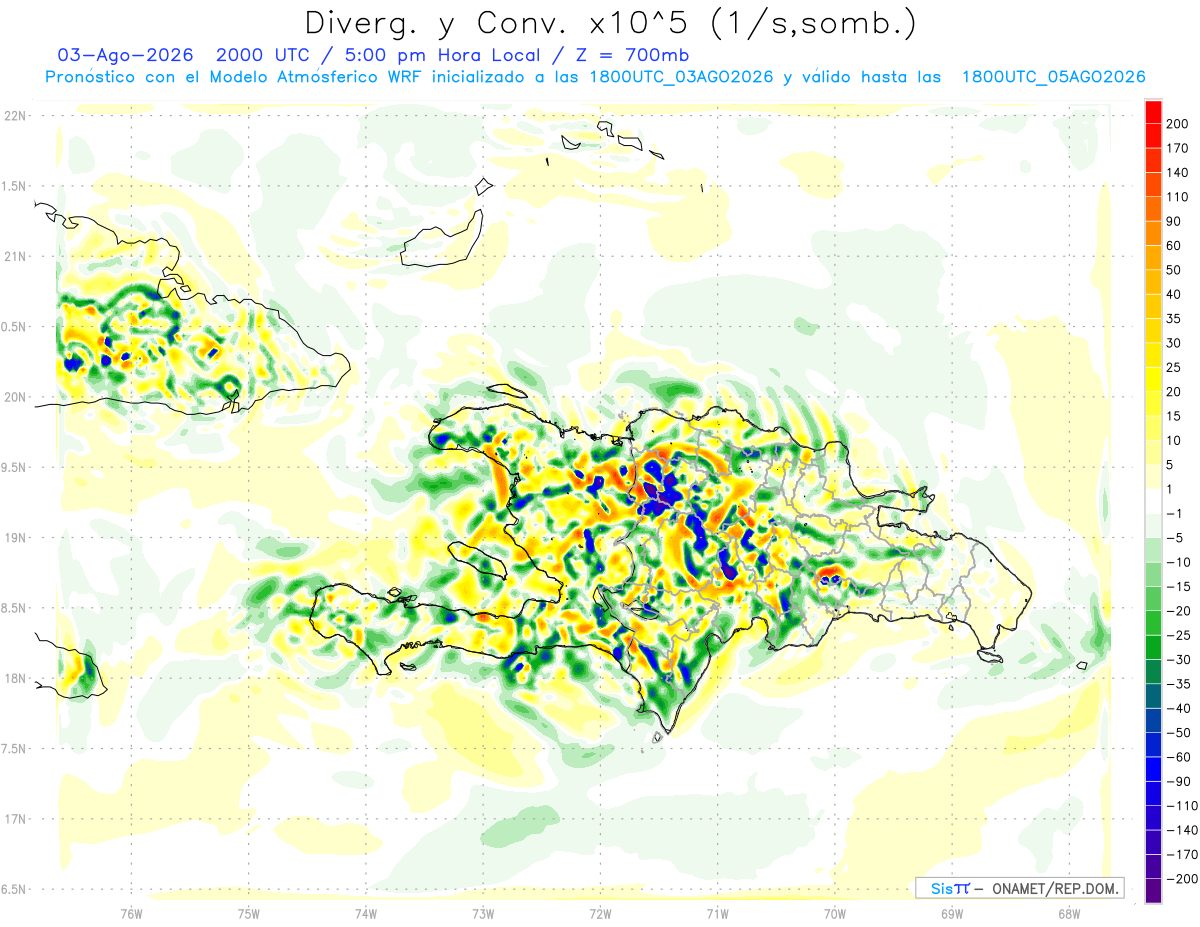This screenshot has height=927, width=1200.
Task: Pick the purple swatch below -200
Action: tap(1153, 891)
